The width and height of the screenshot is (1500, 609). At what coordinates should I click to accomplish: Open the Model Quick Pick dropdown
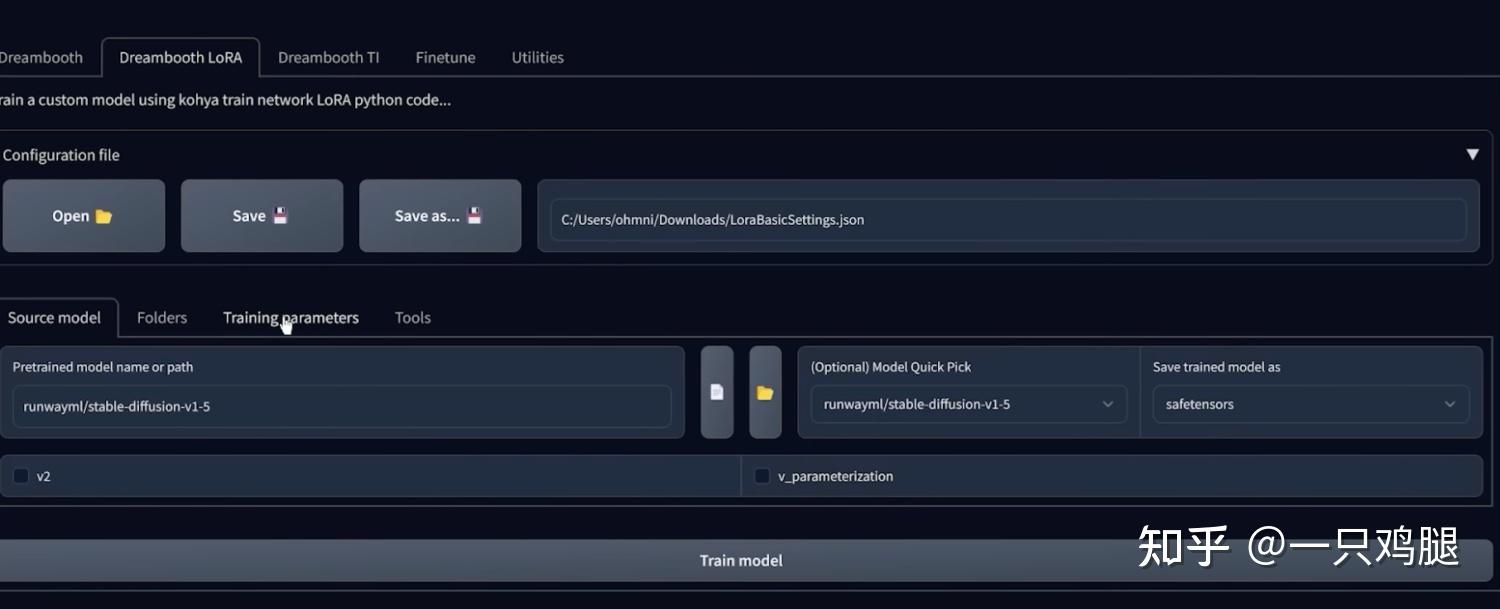[1107, 404]
